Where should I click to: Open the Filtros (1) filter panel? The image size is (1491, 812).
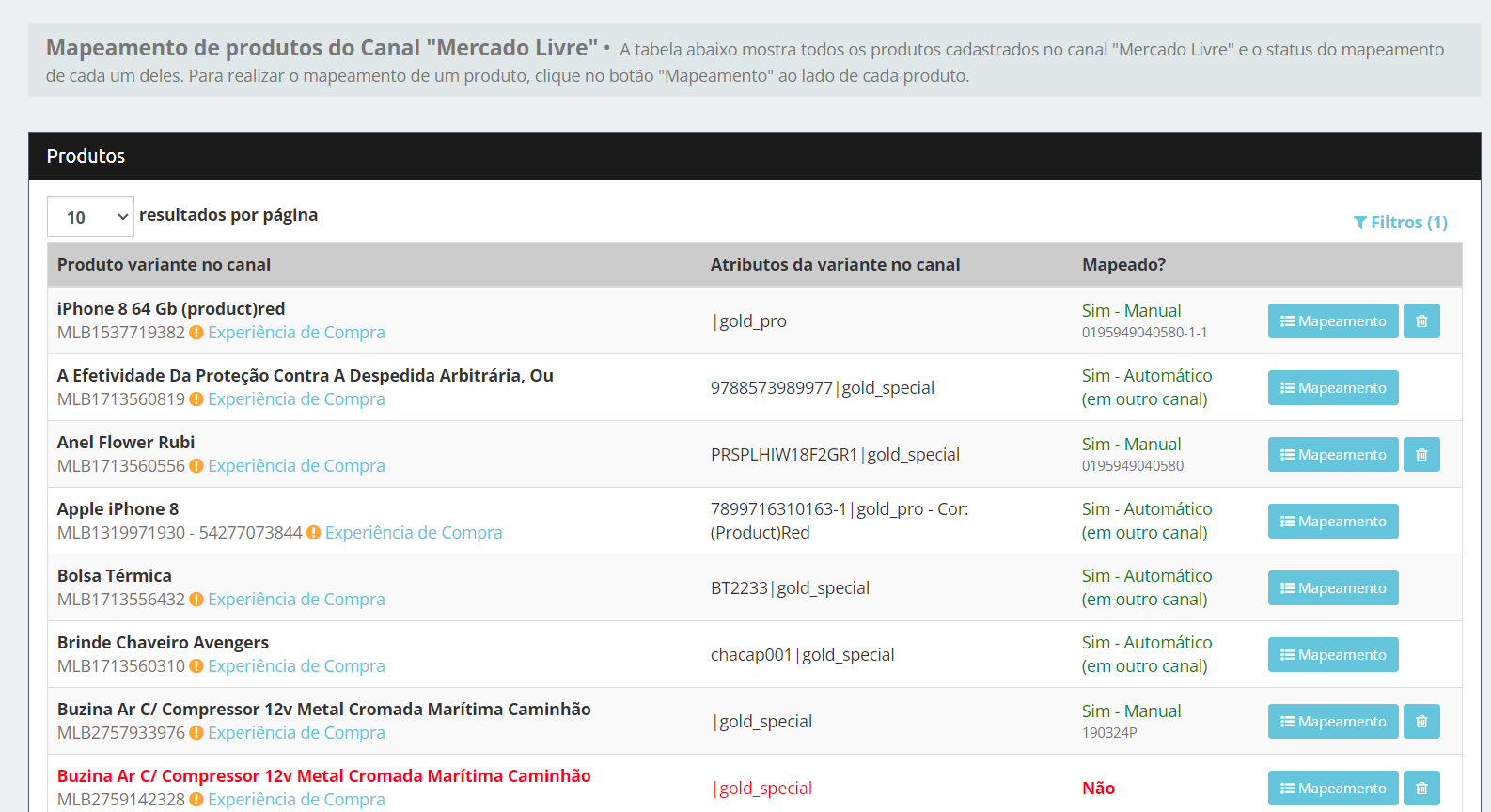coord(1400,223)
